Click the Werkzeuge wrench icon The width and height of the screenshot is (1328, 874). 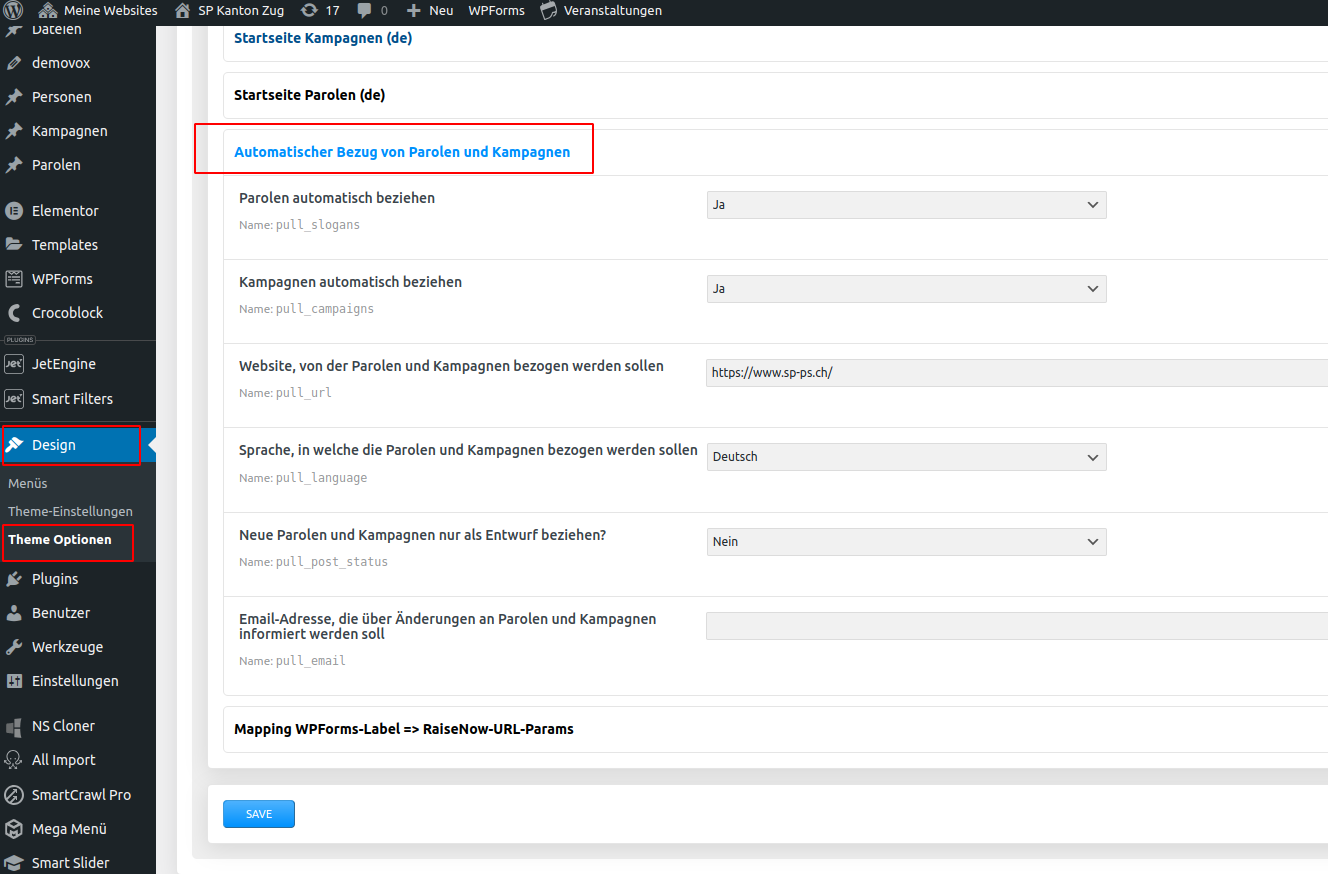[14, 647]
